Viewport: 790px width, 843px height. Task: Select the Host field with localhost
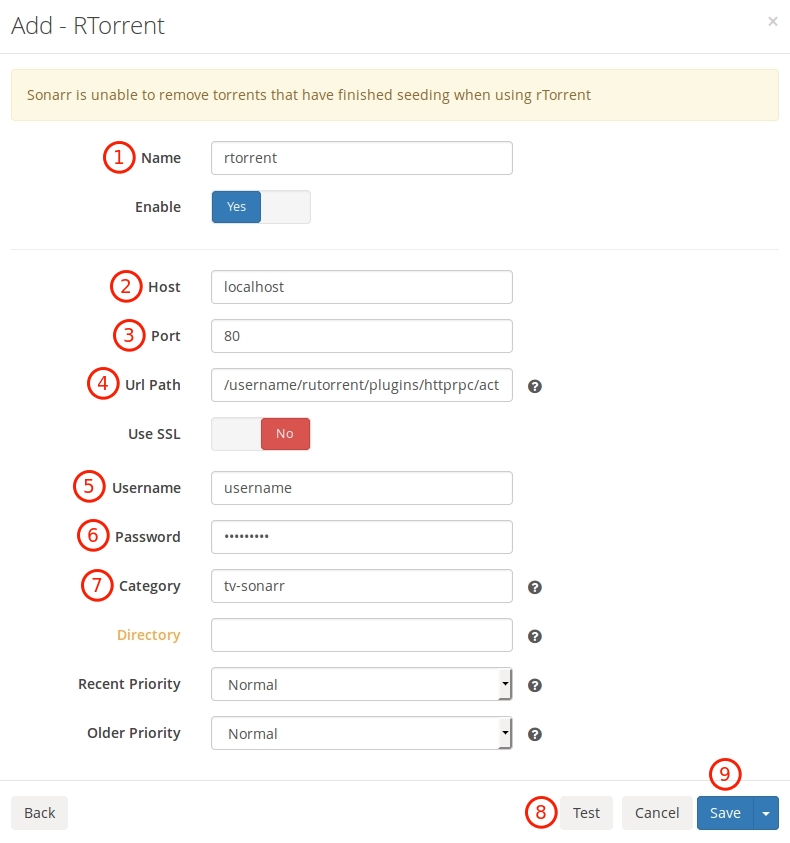coord(361,287)
